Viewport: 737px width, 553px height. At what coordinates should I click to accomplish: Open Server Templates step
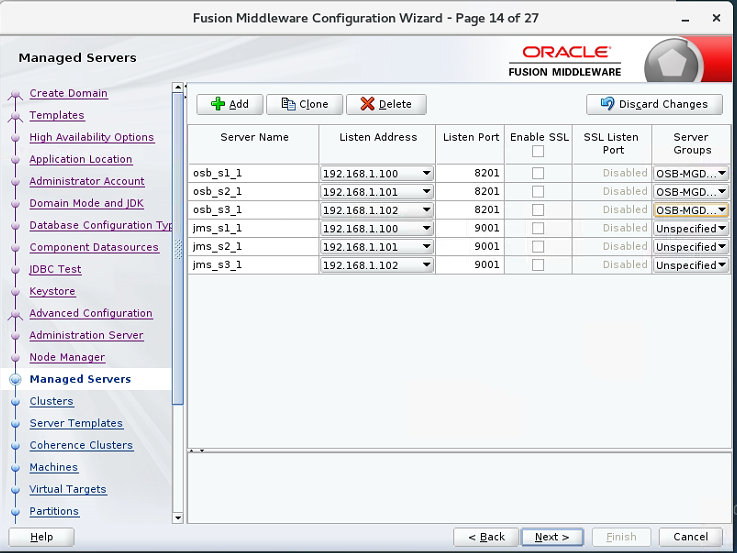pyautogui.click(x=76, y=423)
